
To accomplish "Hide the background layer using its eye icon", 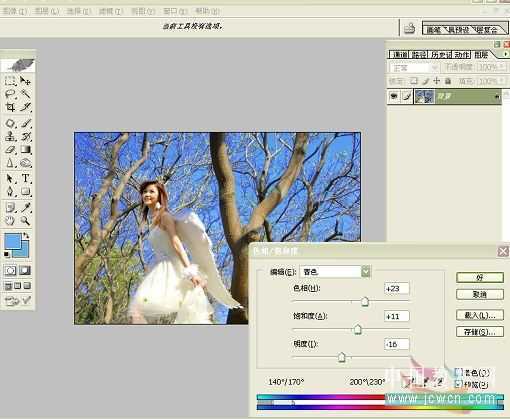I will click(394, 97).
